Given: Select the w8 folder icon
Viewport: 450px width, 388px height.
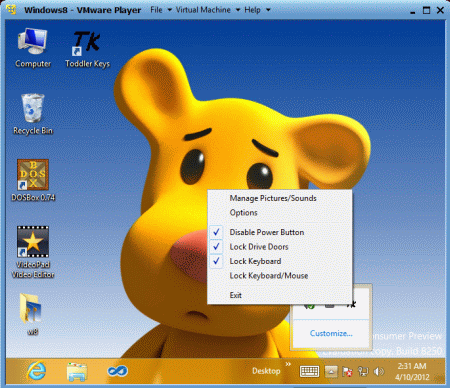Looking at the screenshot, I should [x=32, y=314].
